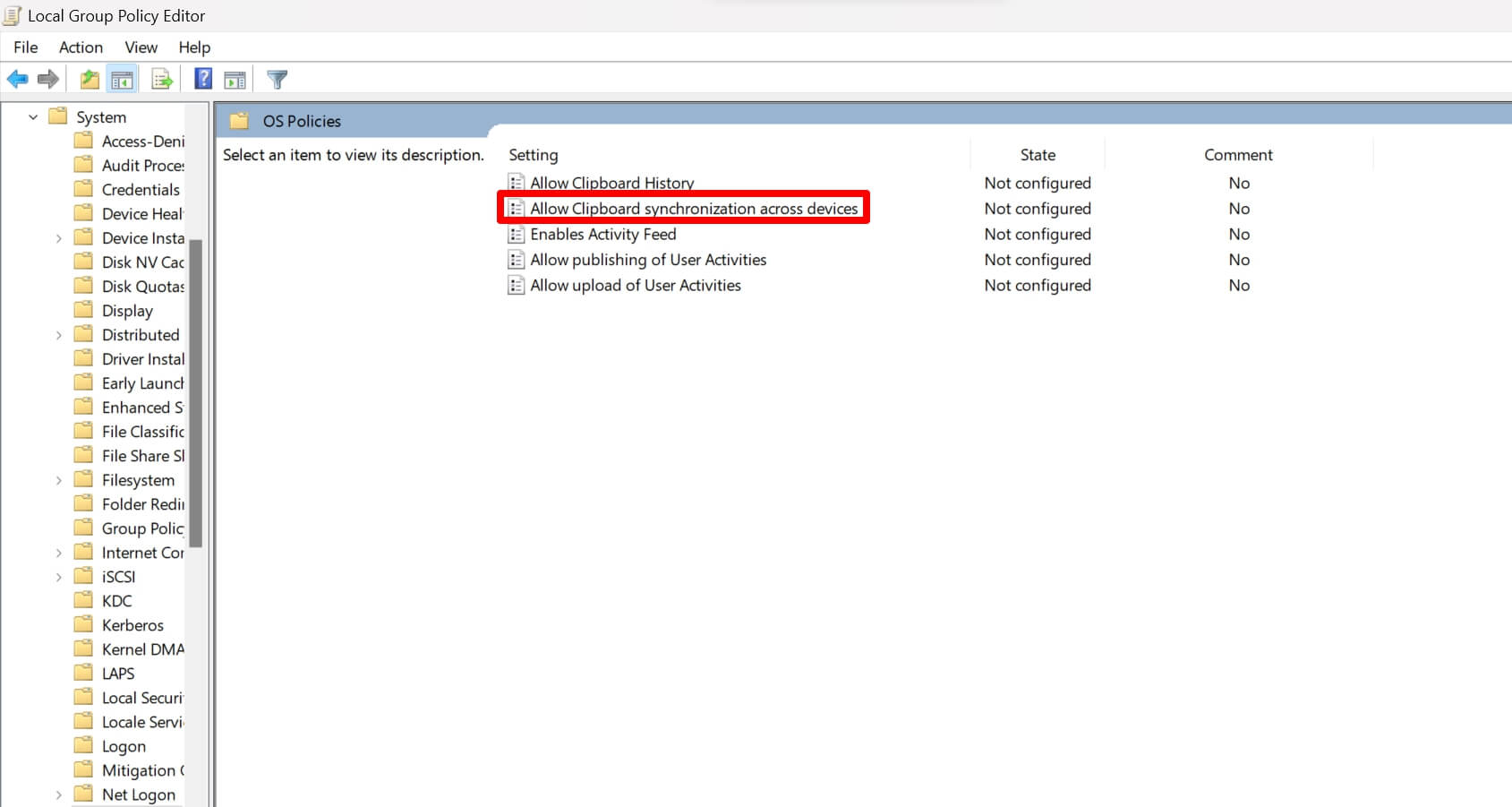The image size is (1512, 807).
Task: Click Not configured state for Enables Activity Feed
Action: [1038, 234]
